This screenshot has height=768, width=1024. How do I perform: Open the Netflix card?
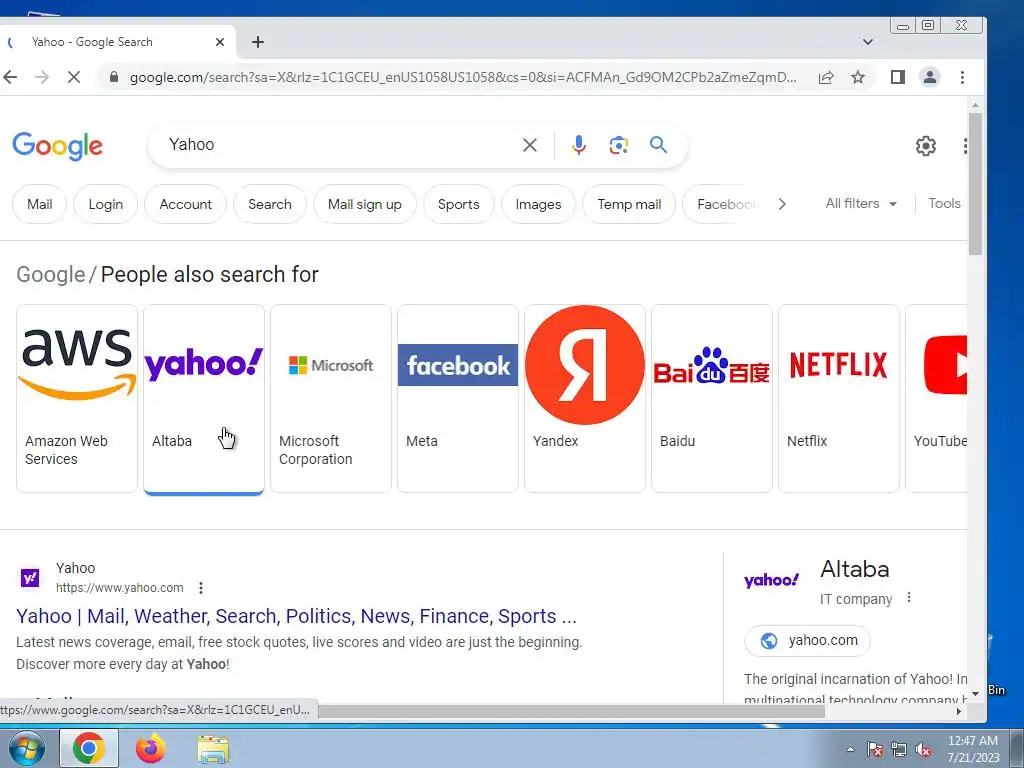click(x=839, y=398)
